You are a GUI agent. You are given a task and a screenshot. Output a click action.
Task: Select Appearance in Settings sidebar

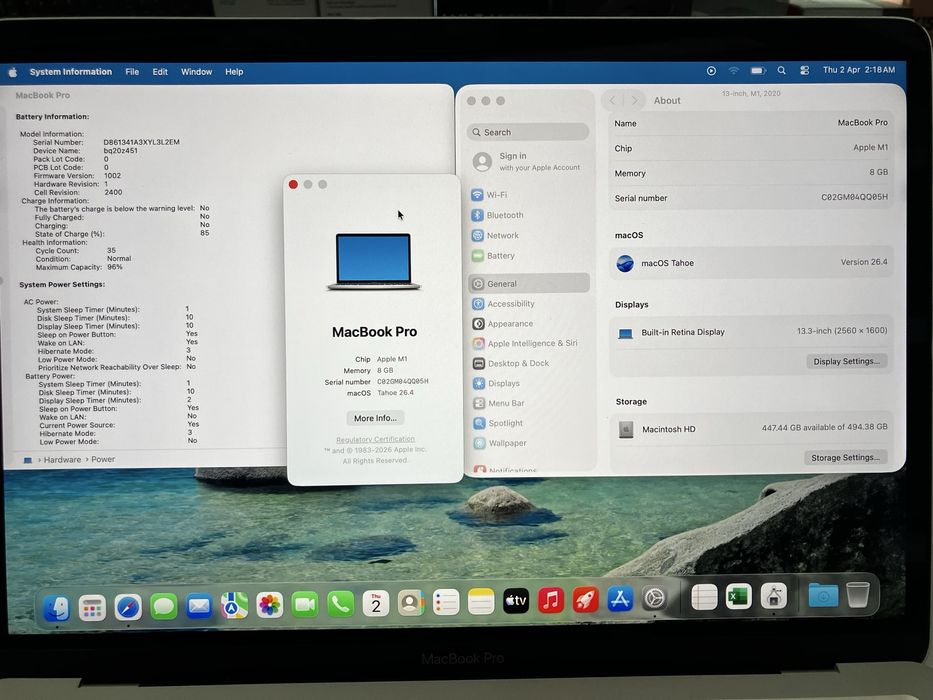point(529,323)
